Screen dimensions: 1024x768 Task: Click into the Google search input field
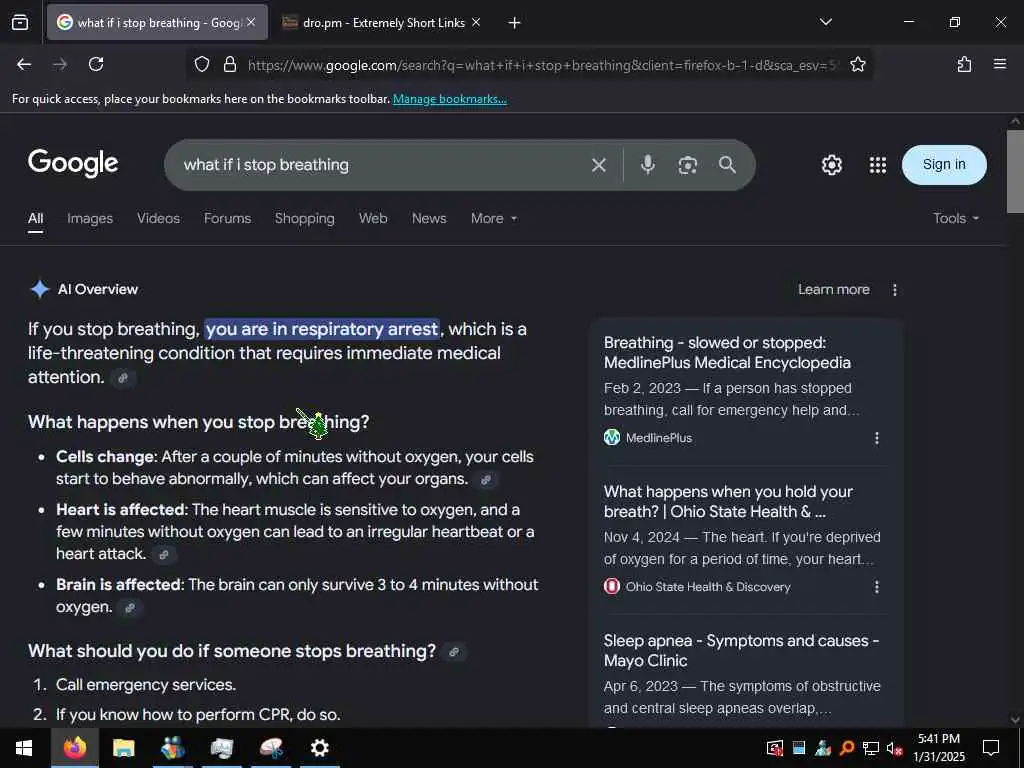(x=382, y=165)
